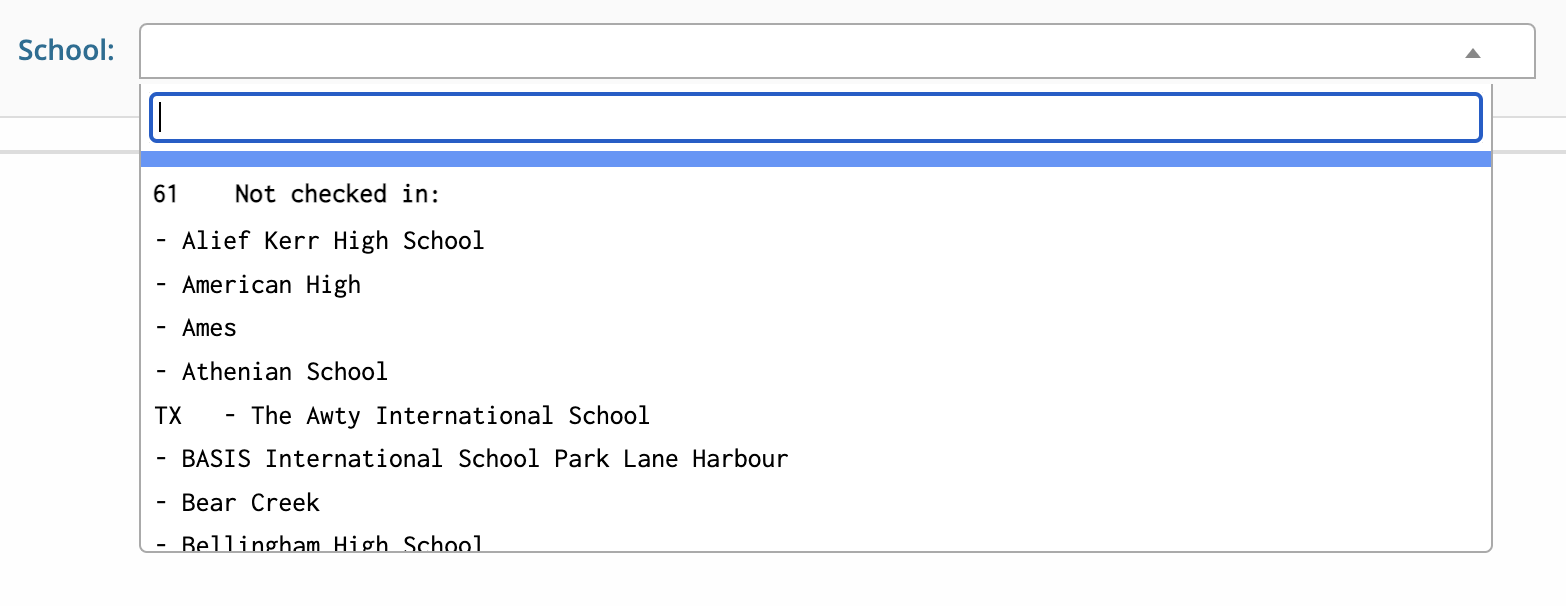Select BASIS International School Park Lane Harbour
Screen dimensions: 1566x606
point(484,459)
